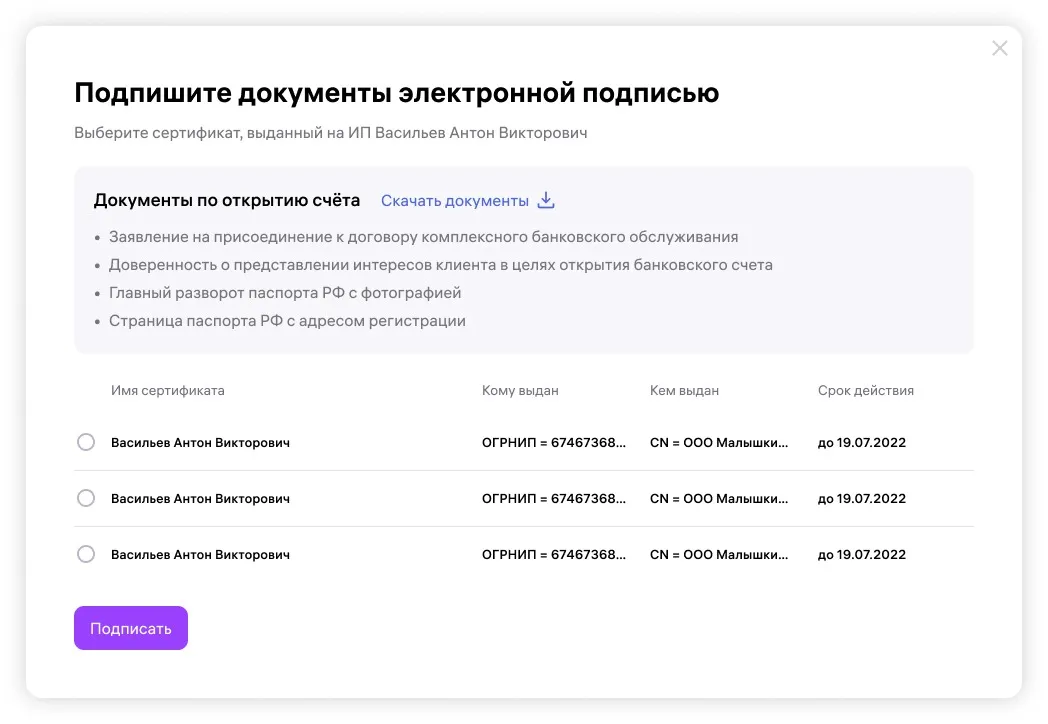The height and width of the screenshot is (724, 1048).
Task: Click the Доверенность о представлении интересов item
Action: click(x=440, y=265)
